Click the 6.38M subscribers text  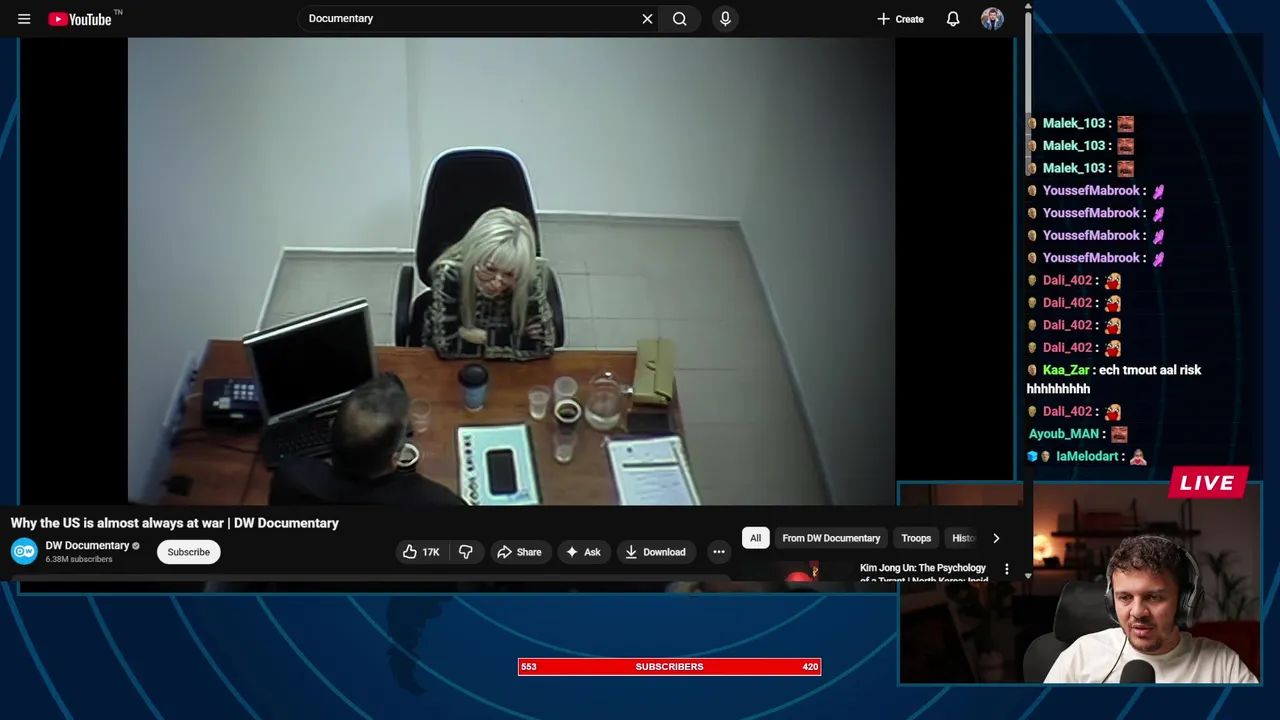click(x=79, y=559)
